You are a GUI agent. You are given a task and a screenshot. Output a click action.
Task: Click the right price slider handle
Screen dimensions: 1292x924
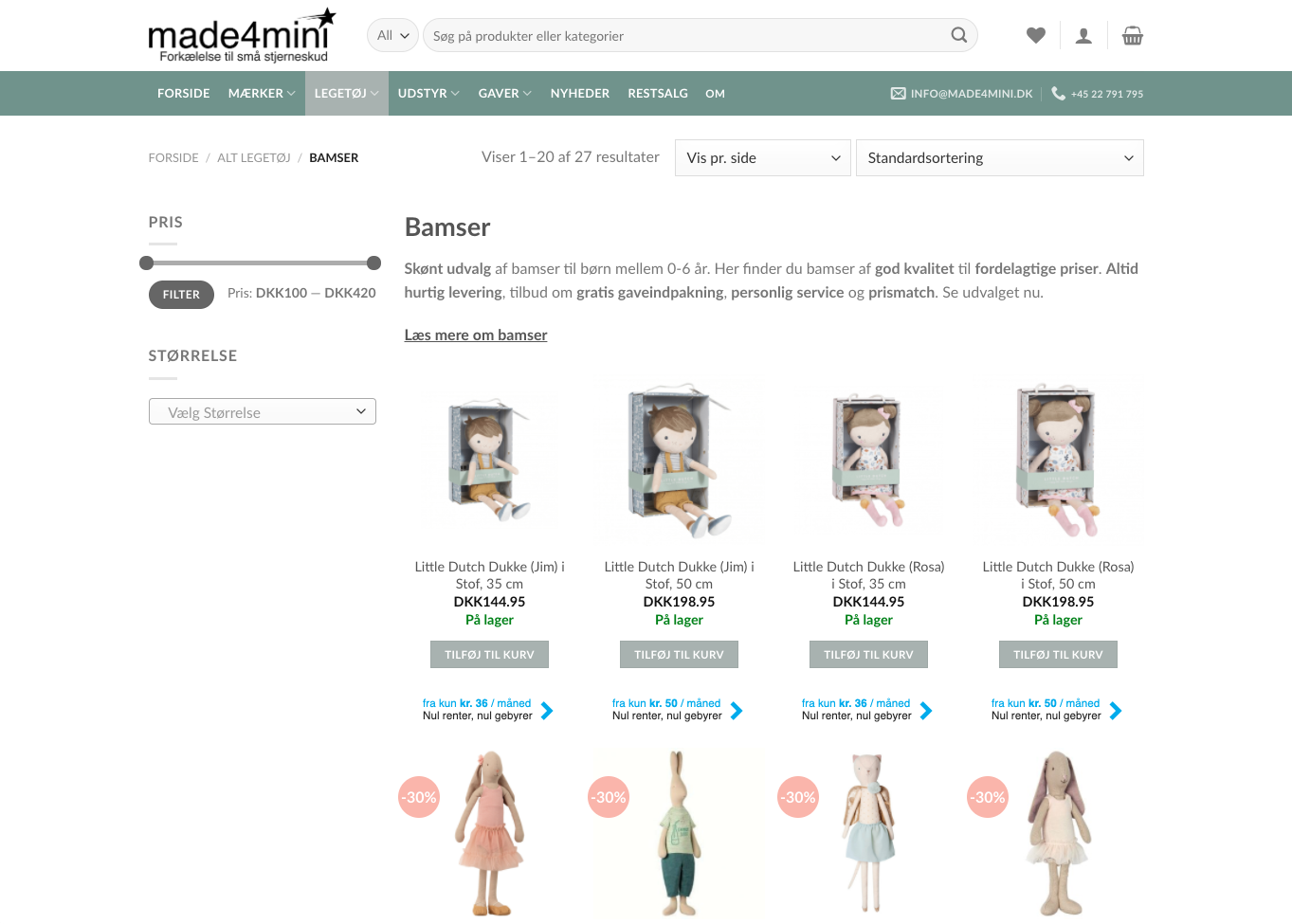coord(373,263)
